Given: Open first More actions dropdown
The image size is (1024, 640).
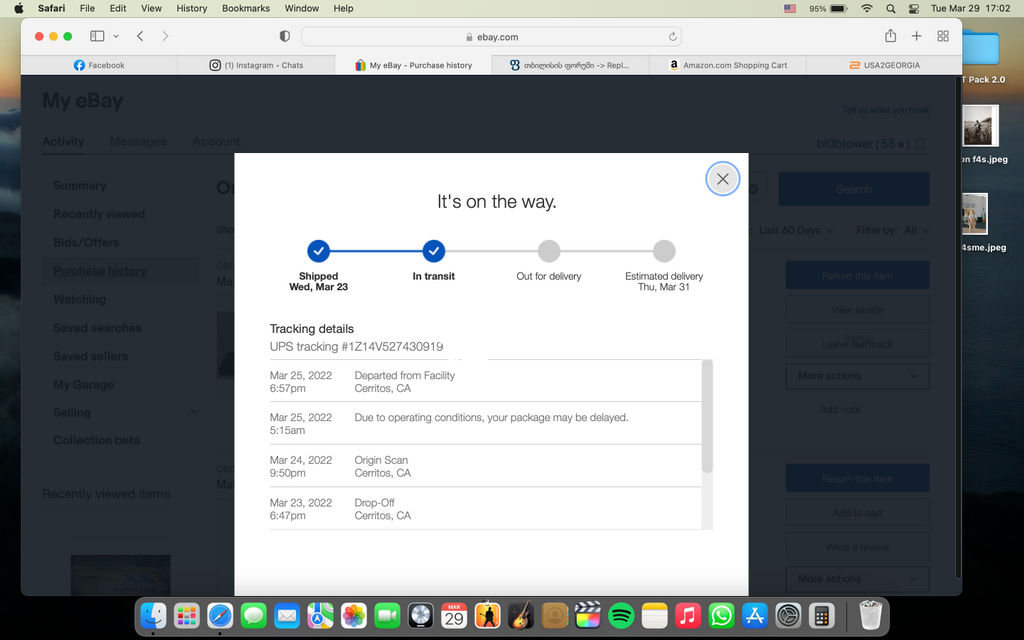Looking at the screenshot, I should pyautogui.click(x=857, y=376).
